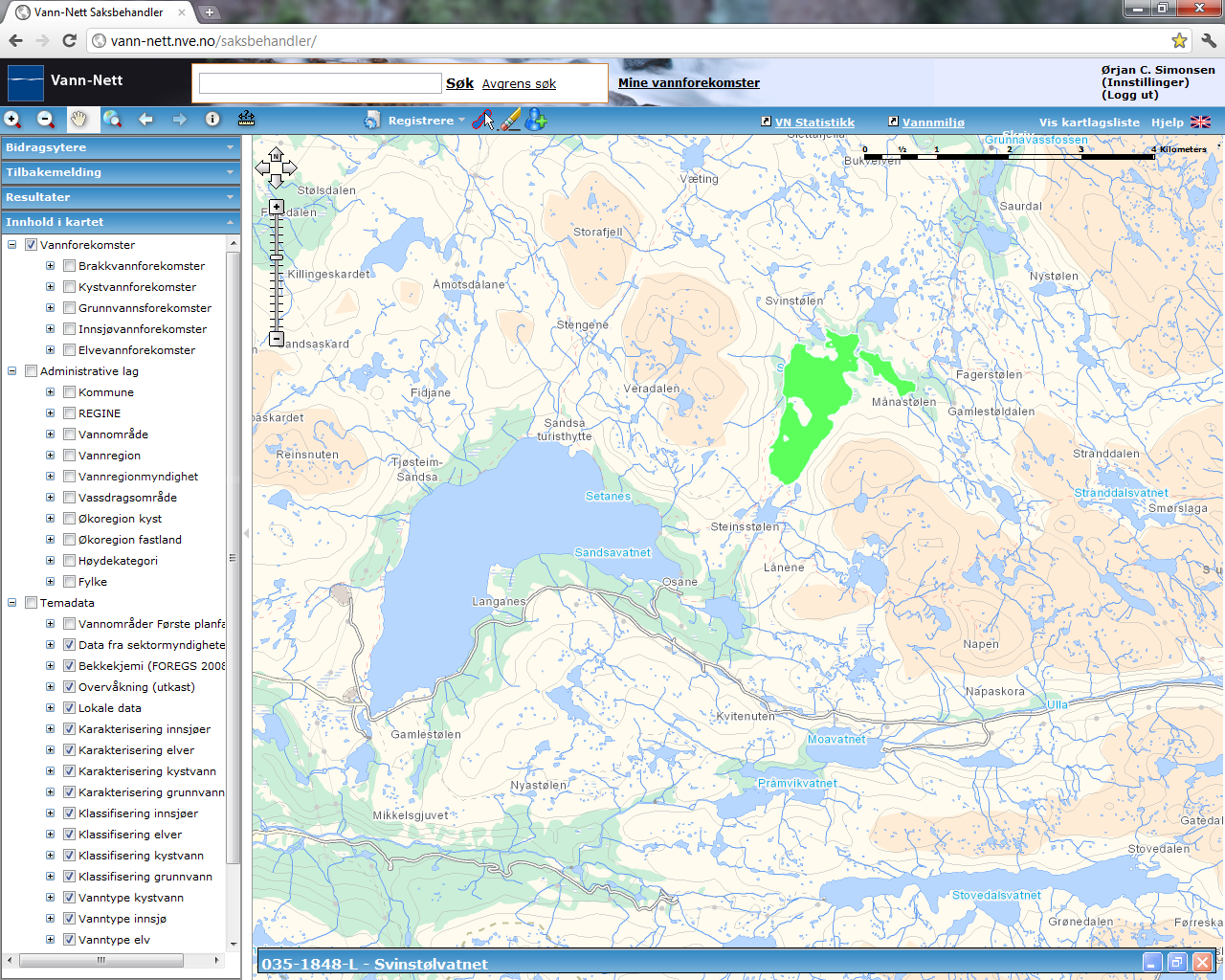The image size is (1225, 980).
Task: Open the Hjelp menu item
Action: coord(1167,122)
